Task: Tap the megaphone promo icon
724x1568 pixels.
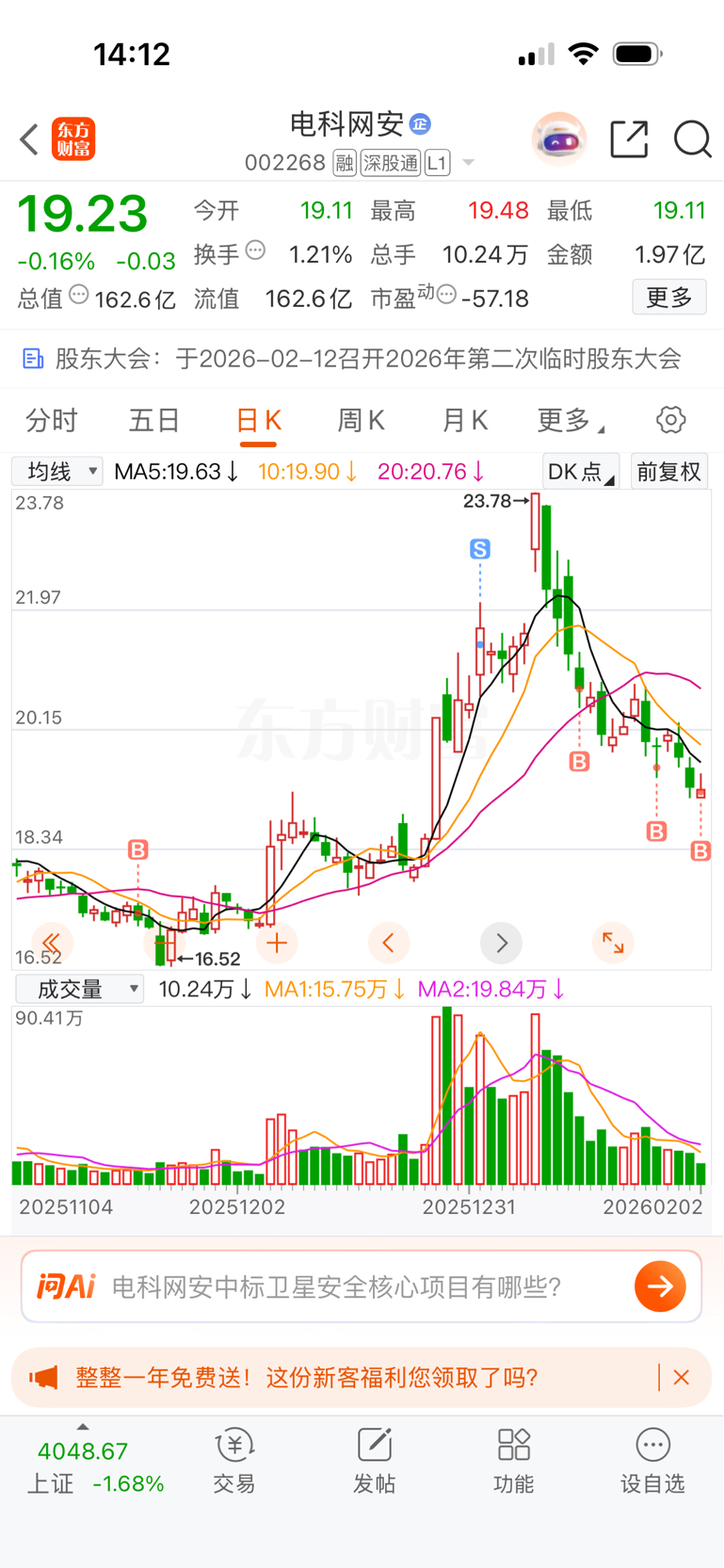Action: (x=43, y=1378)
